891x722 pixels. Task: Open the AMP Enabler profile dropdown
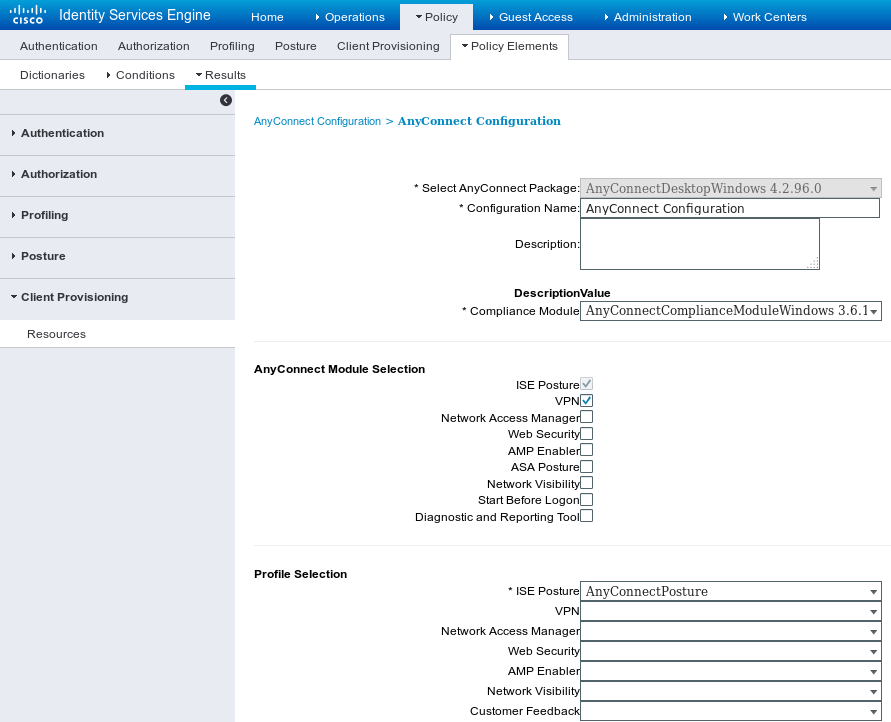[731, 671]
